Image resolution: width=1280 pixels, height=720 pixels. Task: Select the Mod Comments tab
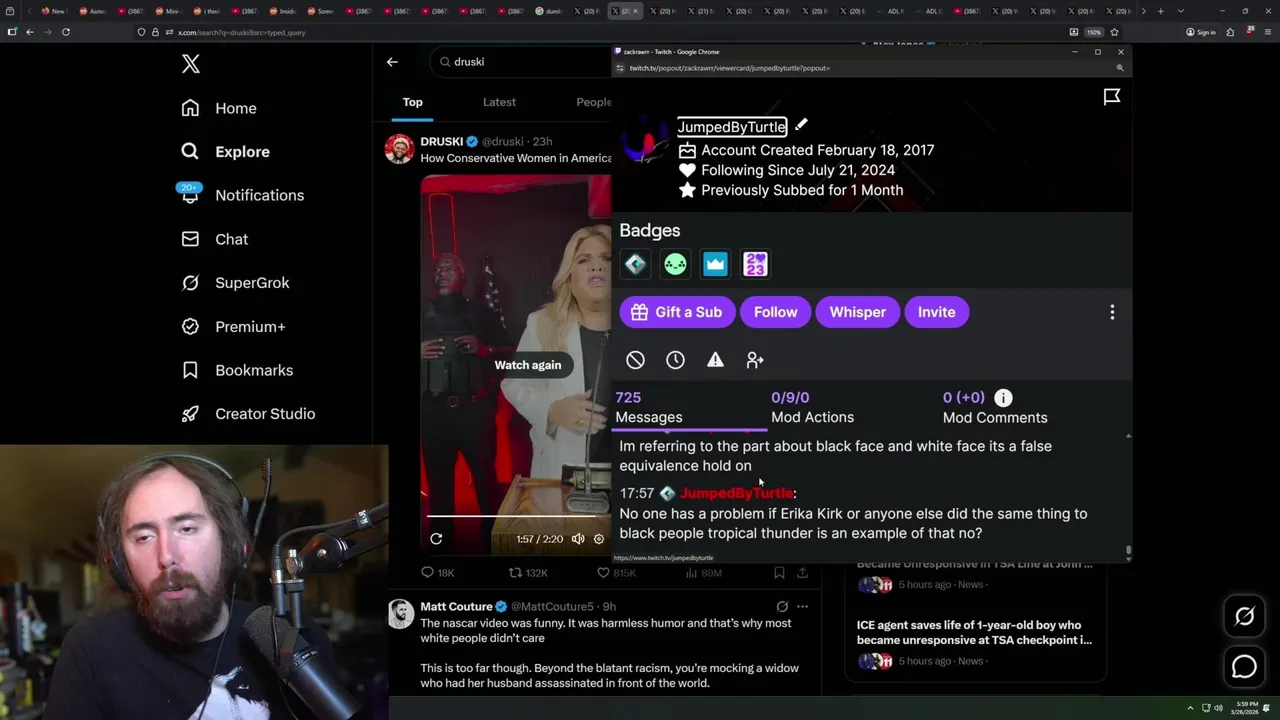[x=995, y=408]
